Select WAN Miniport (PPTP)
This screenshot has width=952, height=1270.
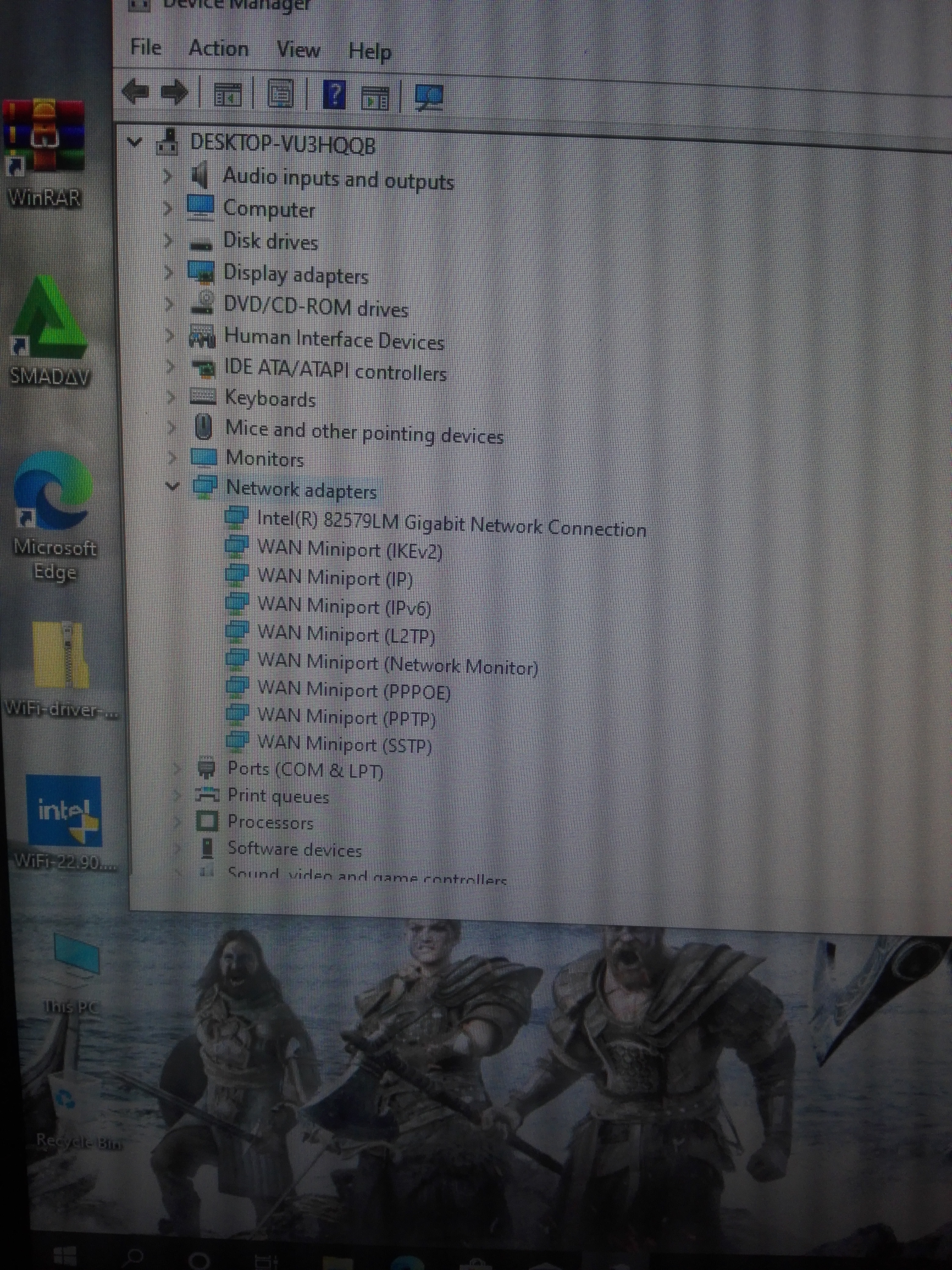[347, 718]
